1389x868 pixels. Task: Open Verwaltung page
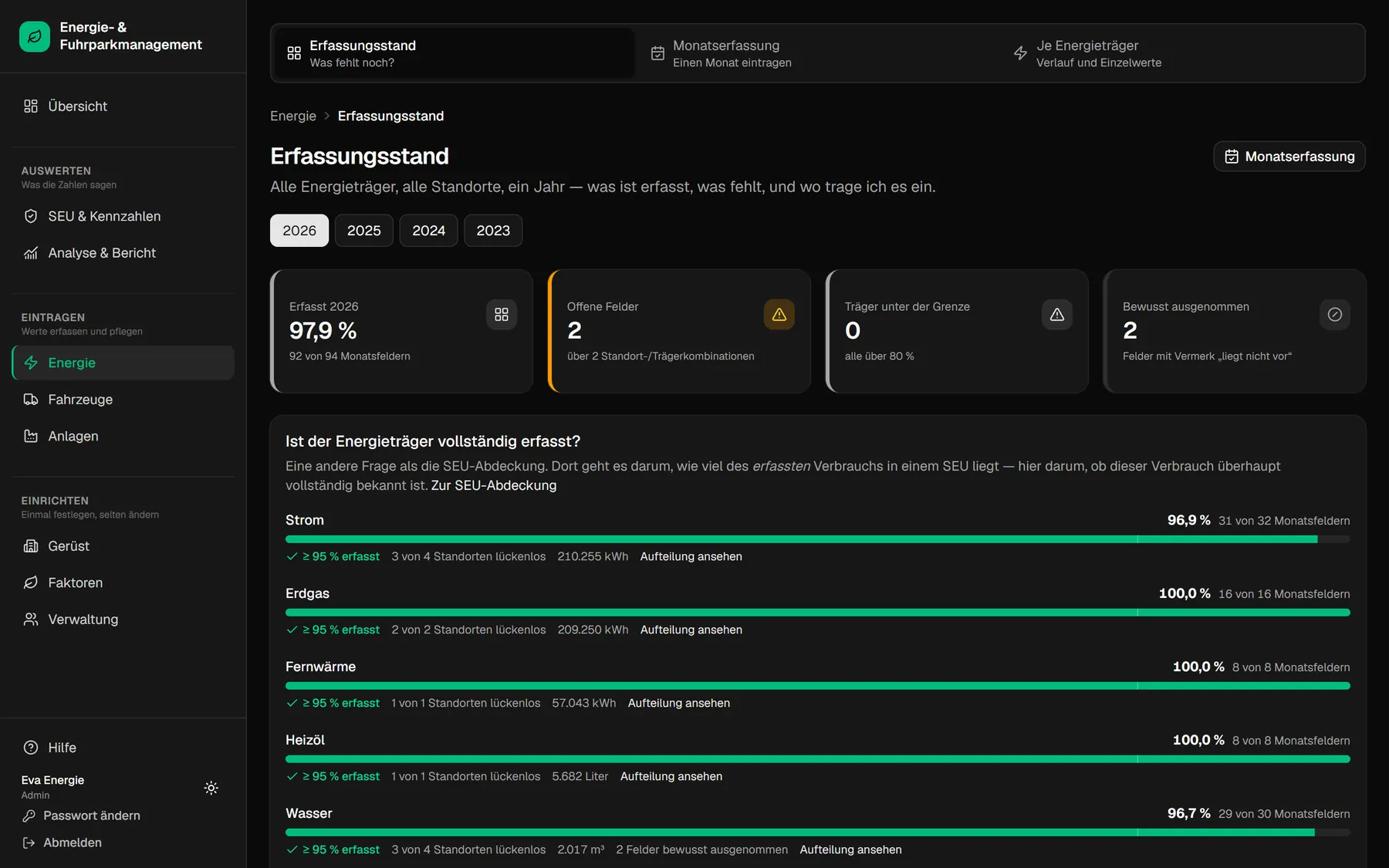123,620
